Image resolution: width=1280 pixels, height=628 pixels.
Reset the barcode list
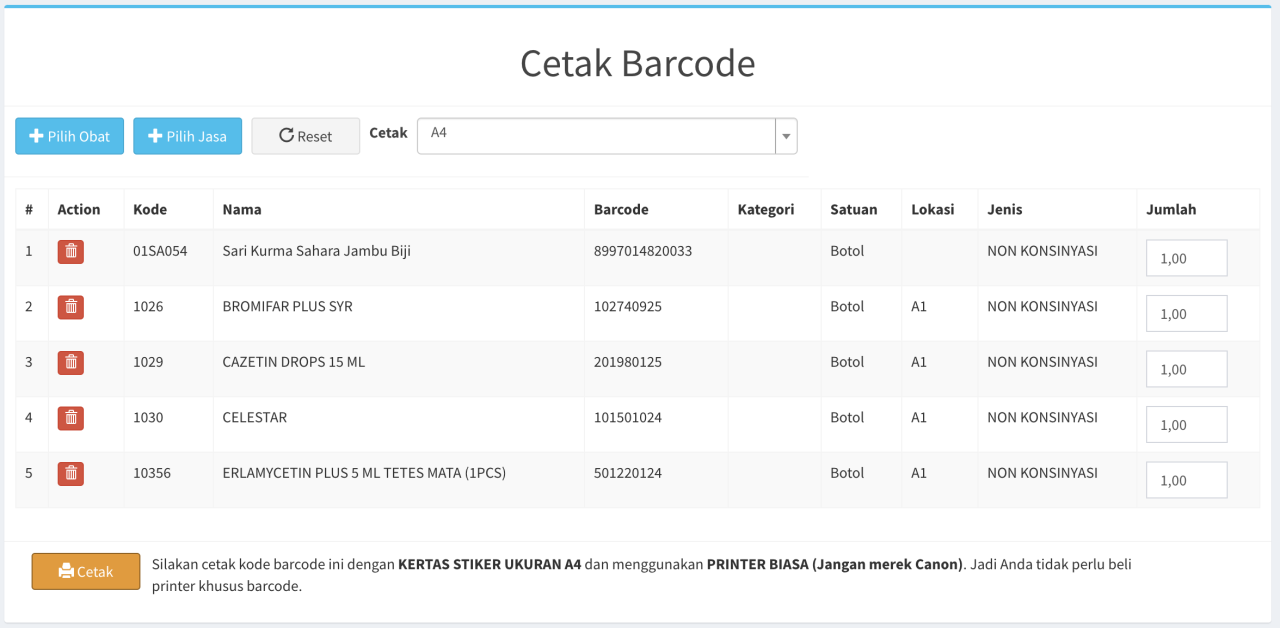305,136
